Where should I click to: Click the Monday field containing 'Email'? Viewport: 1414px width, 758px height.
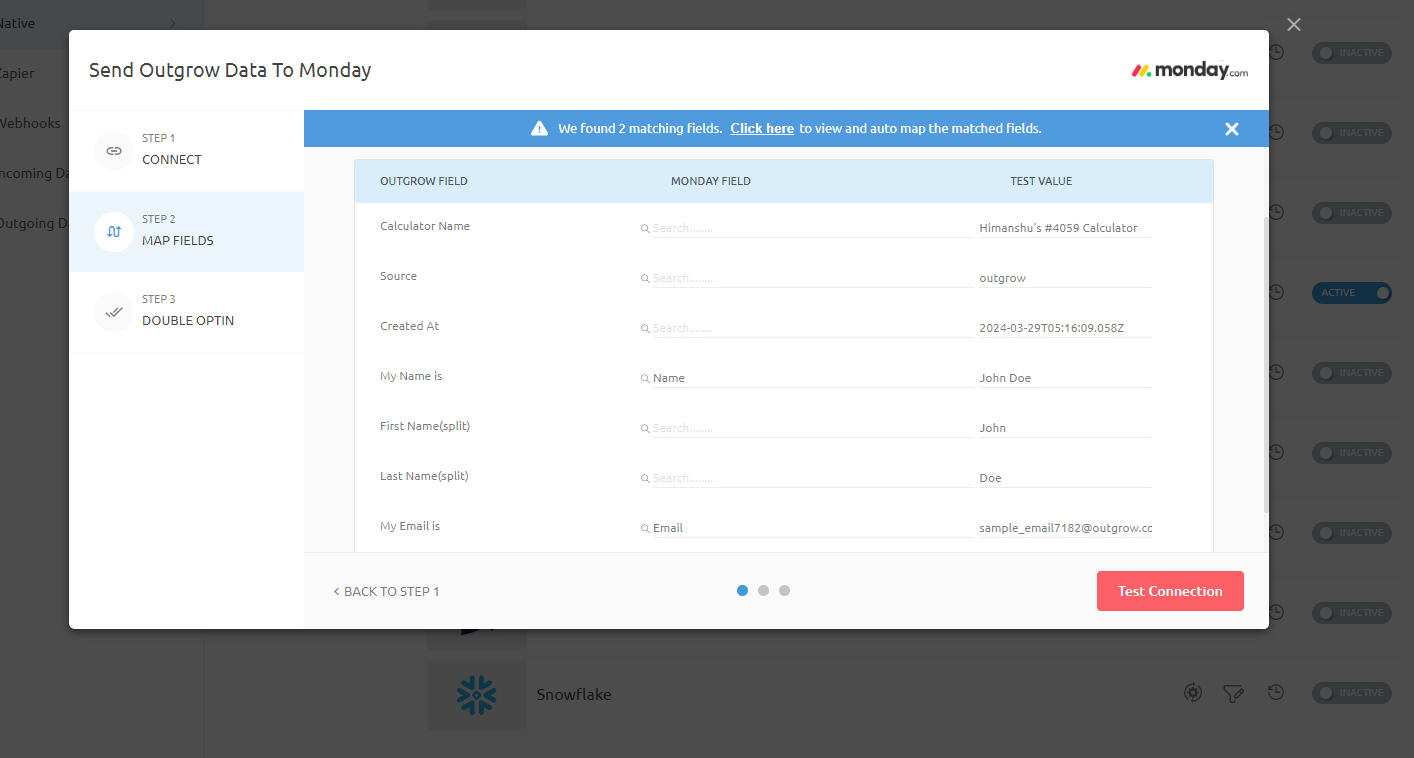pos(812,528)
